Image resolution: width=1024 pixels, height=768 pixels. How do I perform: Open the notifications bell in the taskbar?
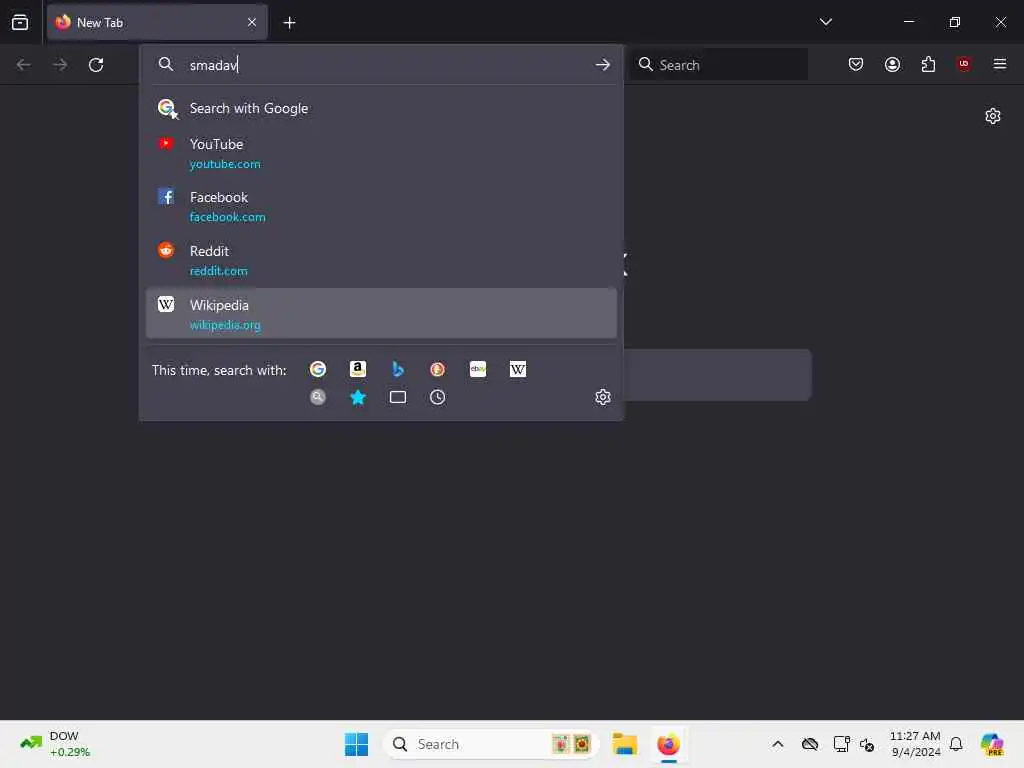point(956,744)
